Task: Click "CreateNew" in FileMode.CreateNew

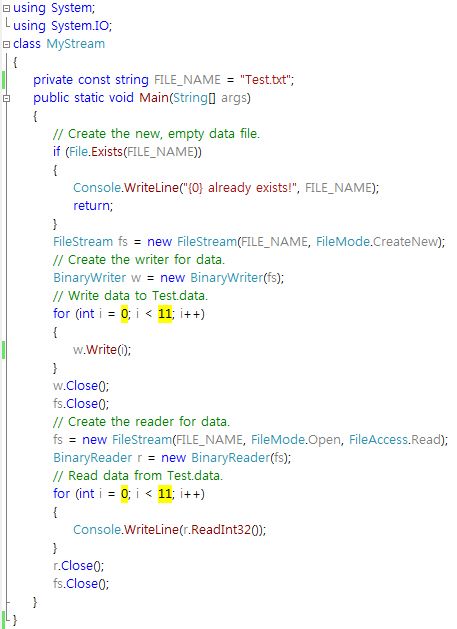Action: (405, 241)
